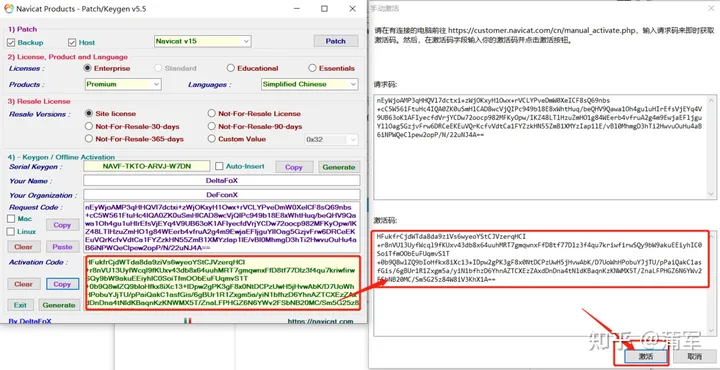Select the Custom Value radio button
Image resolution: width=720 pixels, height=370 pixels.
(x=211, y=138)
